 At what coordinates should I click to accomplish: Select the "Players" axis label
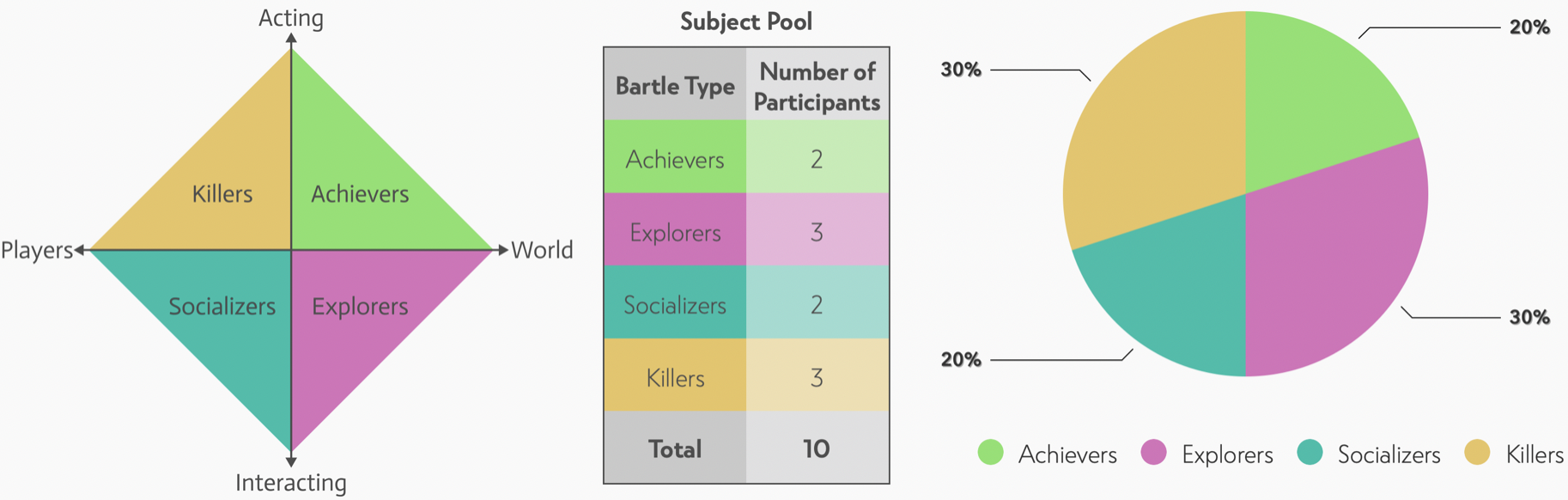37,250
